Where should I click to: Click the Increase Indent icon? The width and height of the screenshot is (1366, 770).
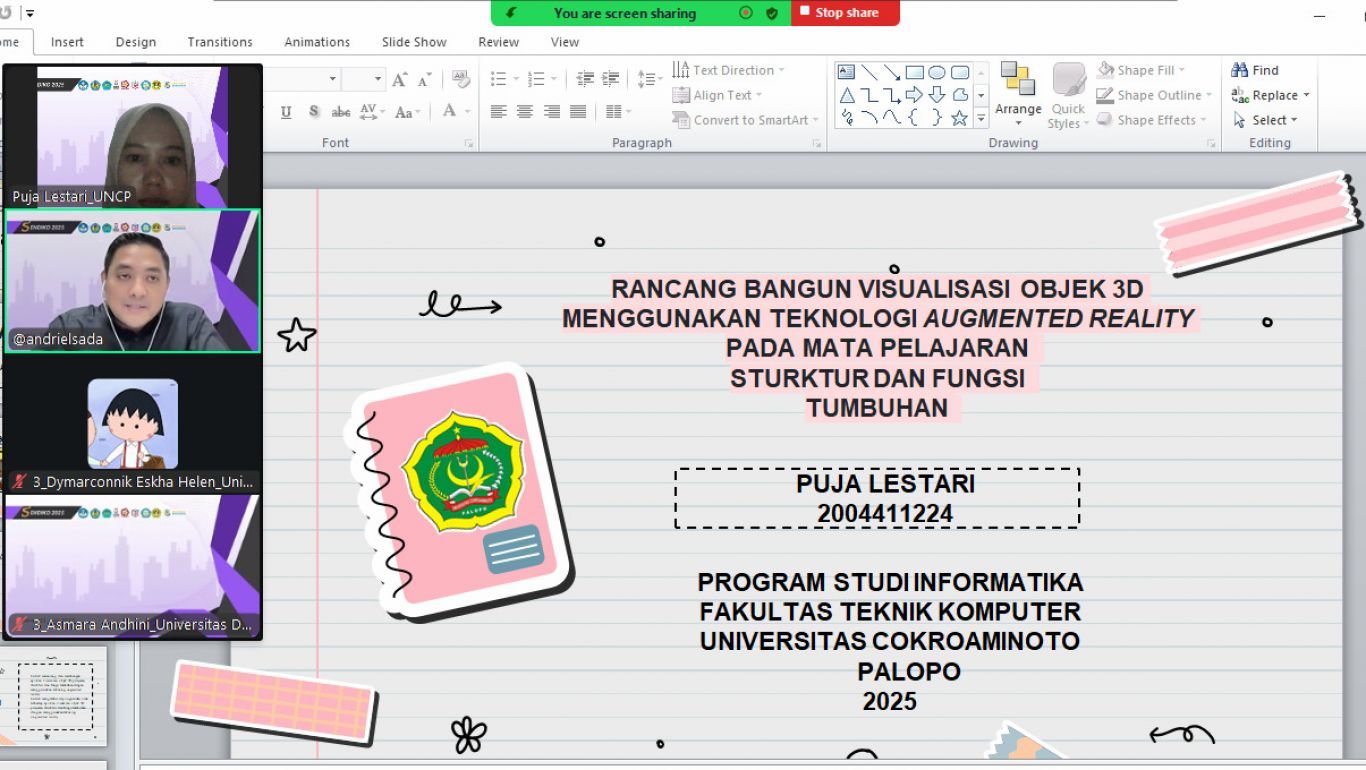tap(611, 79)
